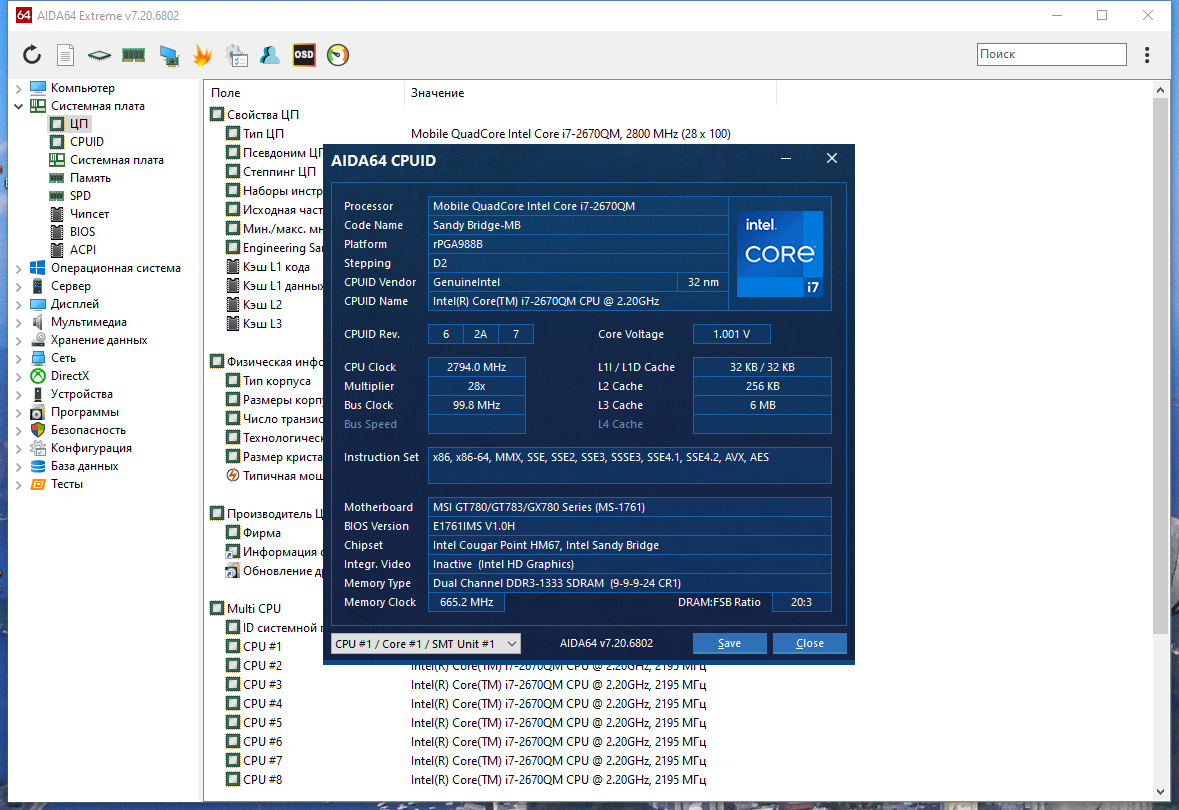Open the motherboard chip toolbar icon
This screenshot has width=1179, height=810.
99,55
